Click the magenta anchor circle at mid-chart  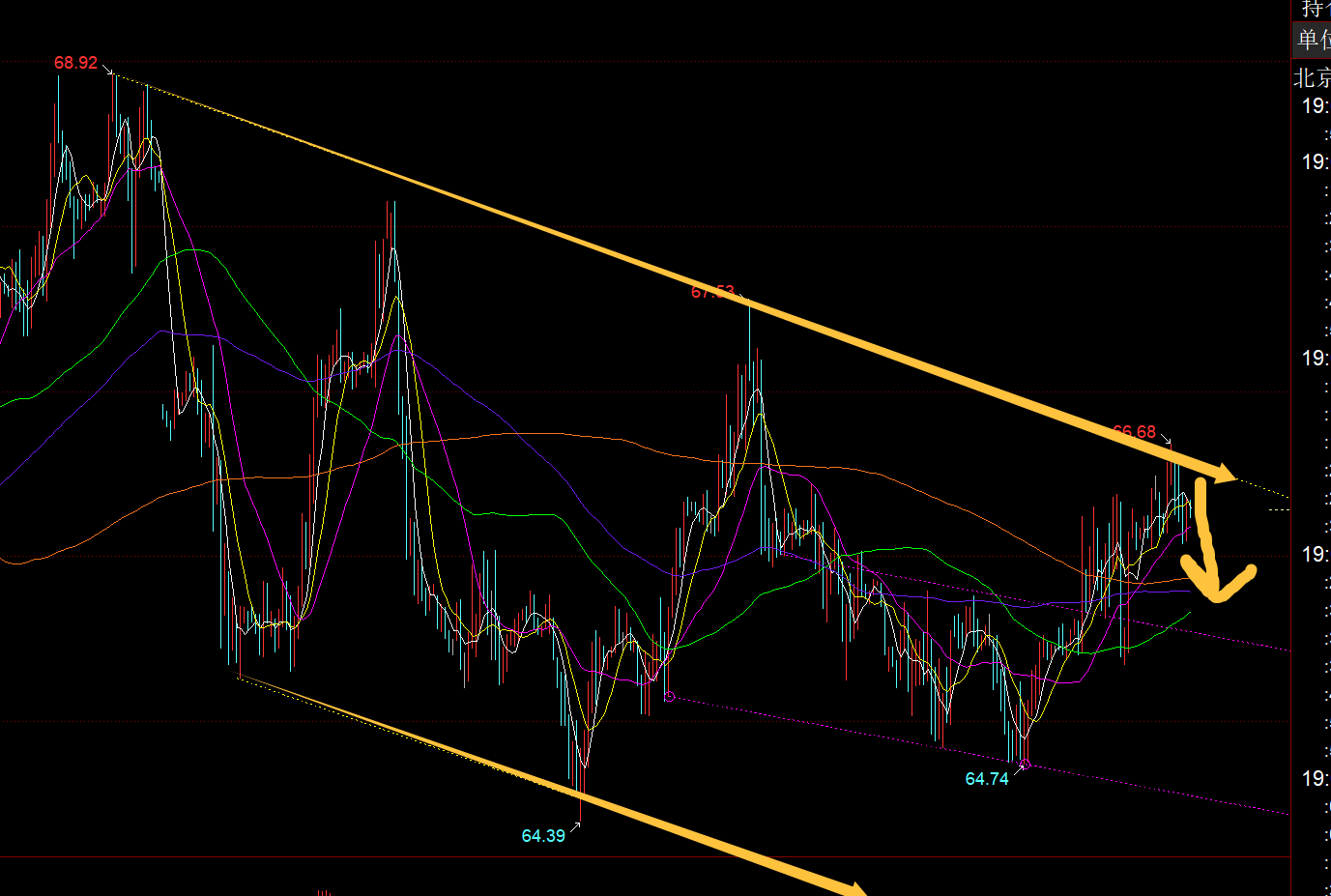[x=668, y=696]
